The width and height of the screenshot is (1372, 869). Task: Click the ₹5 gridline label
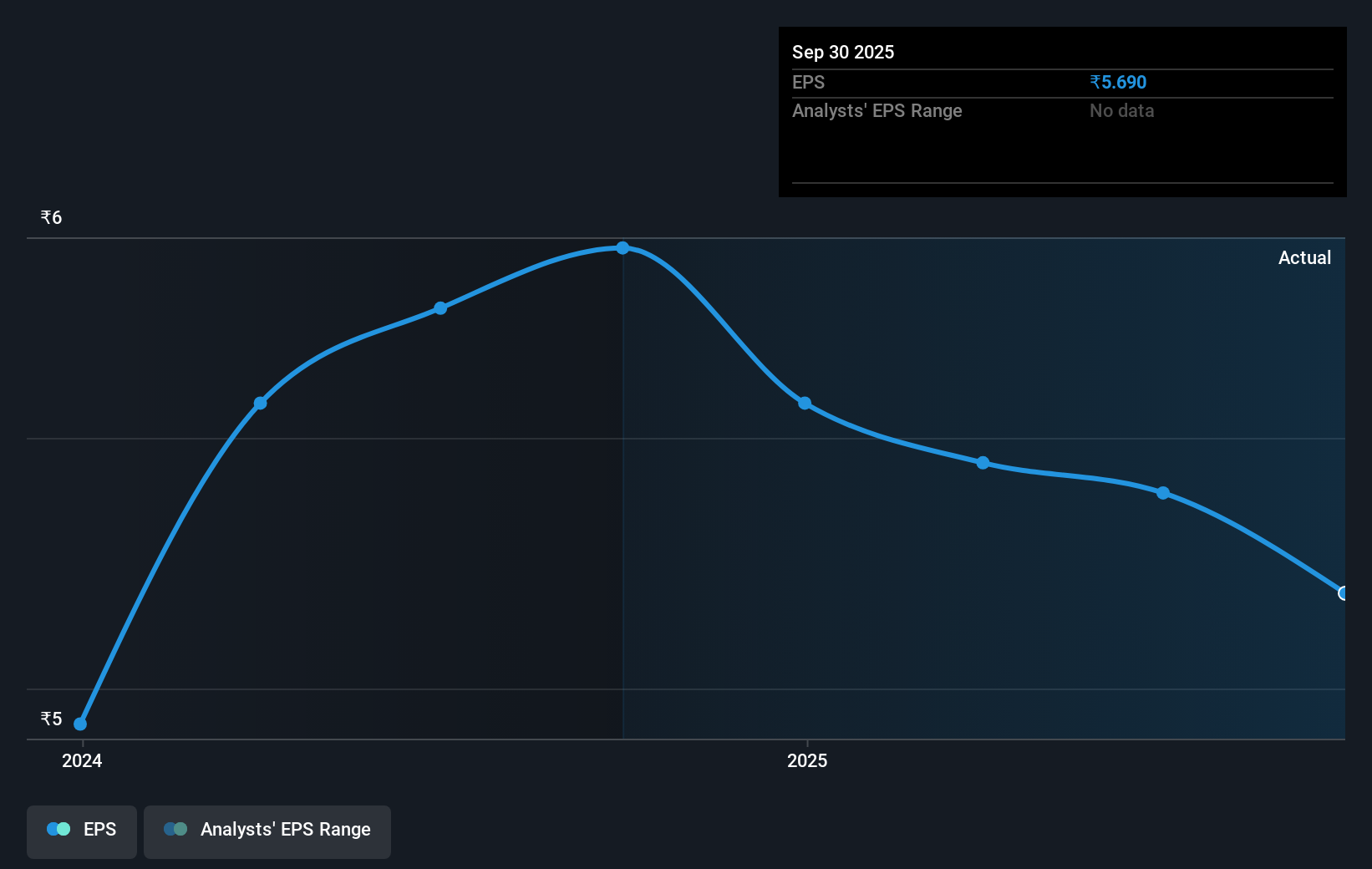[50, 719]
